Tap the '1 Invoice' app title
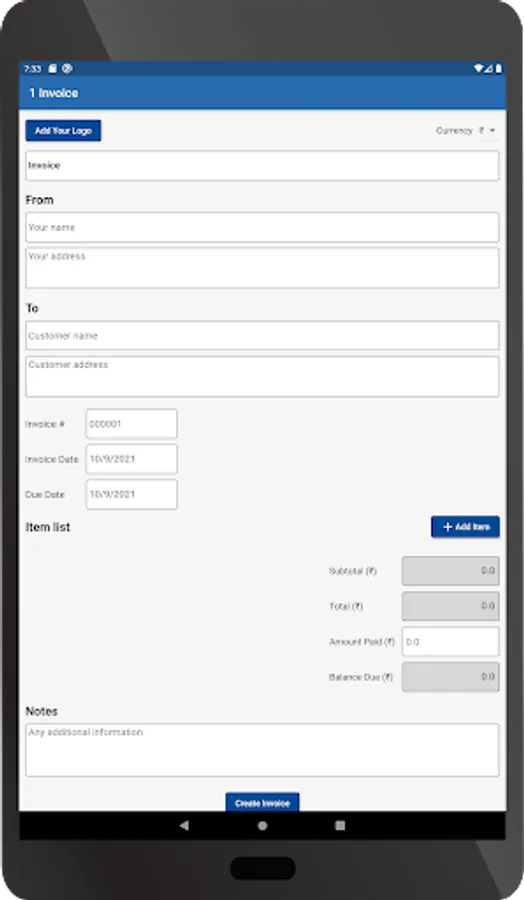524x900 pixels. [x=54, y=93]
